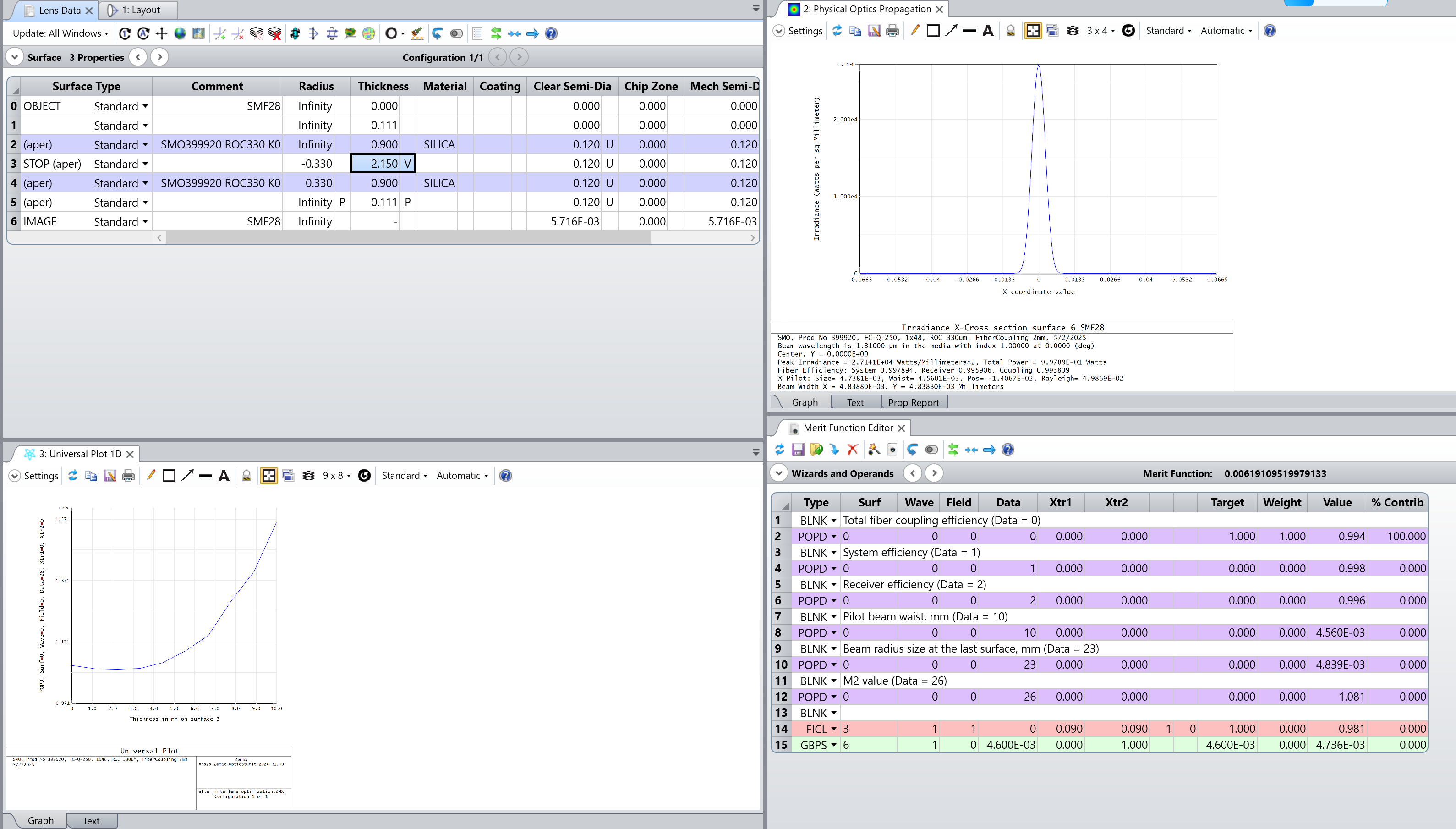The image size is (1456, 829).
Task: Toggle the padlock icon in the Physical Optics Propagation toolbar
Action: [x=1010, y=31]
